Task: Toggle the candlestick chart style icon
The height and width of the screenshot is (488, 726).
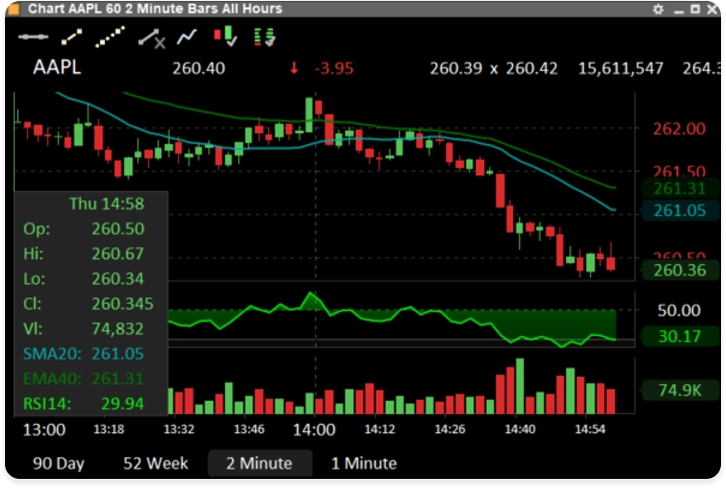Action: 225,36
